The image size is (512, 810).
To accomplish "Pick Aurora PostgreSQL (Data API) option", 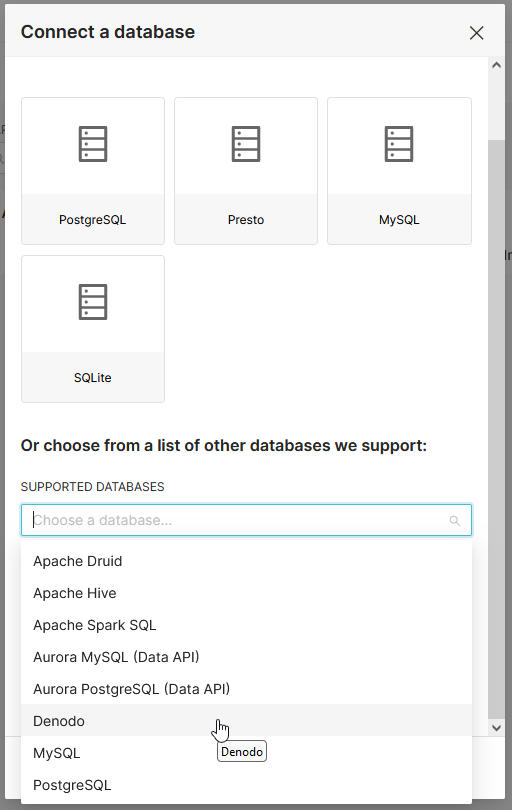I will tap(246, 689).
